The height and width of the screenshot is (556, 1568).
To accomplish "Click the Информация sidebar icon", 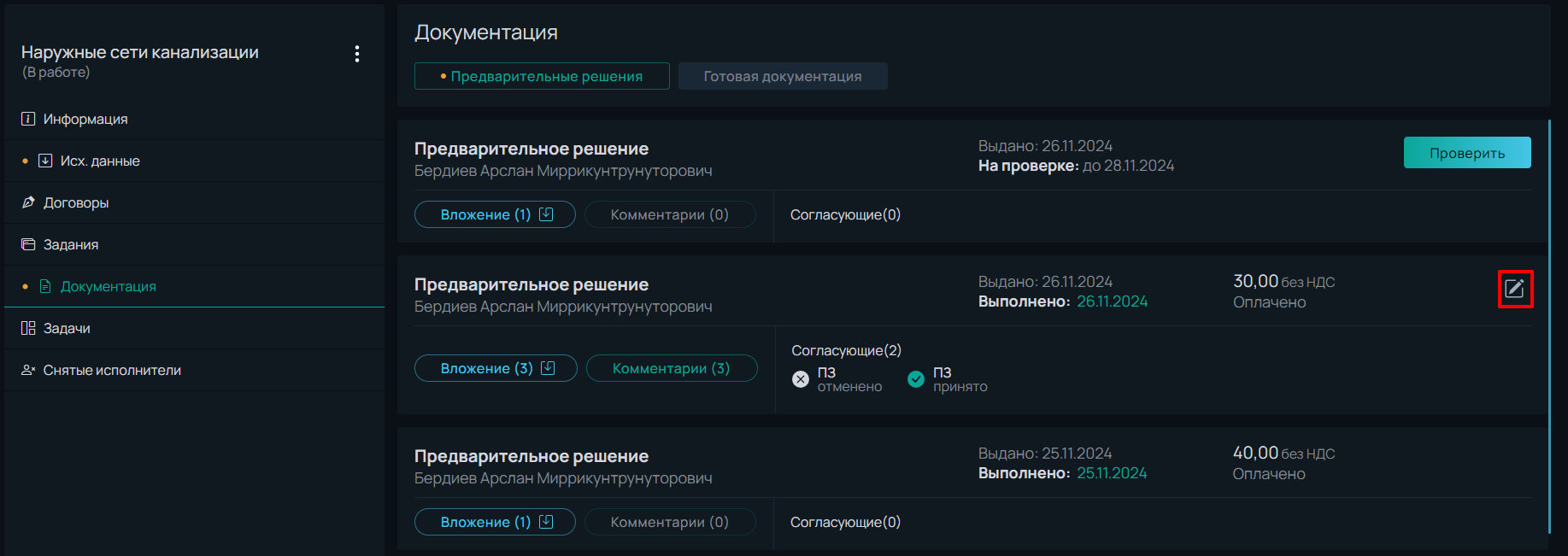I will pyautogui.click(x=28, y=119).
